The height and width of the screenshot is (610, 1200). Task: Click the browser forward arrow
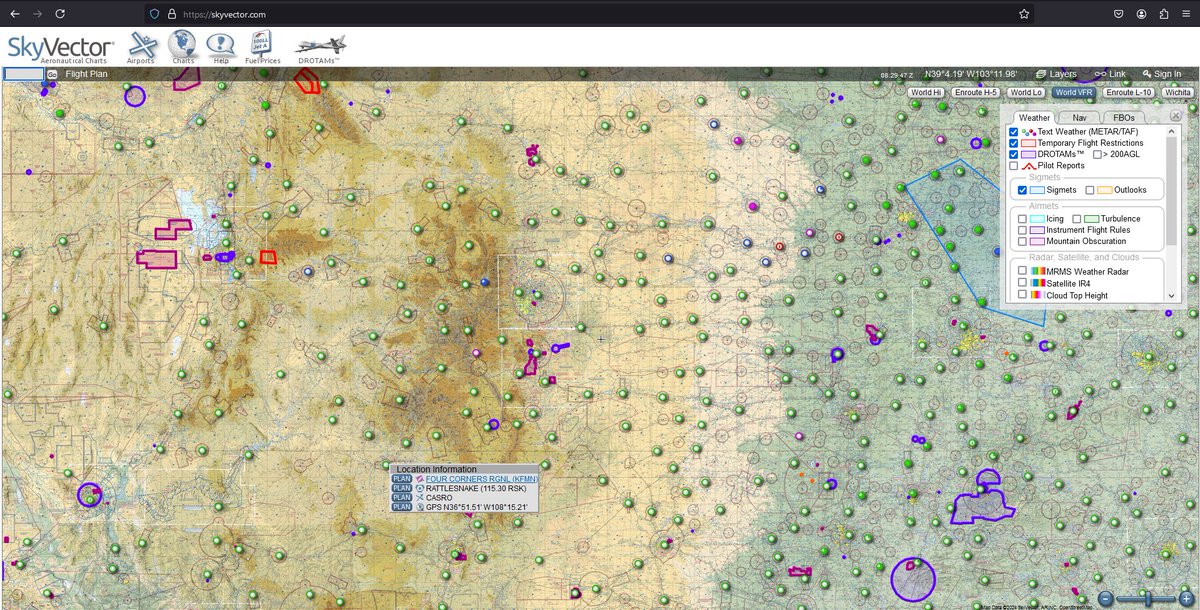click(38, 14)
